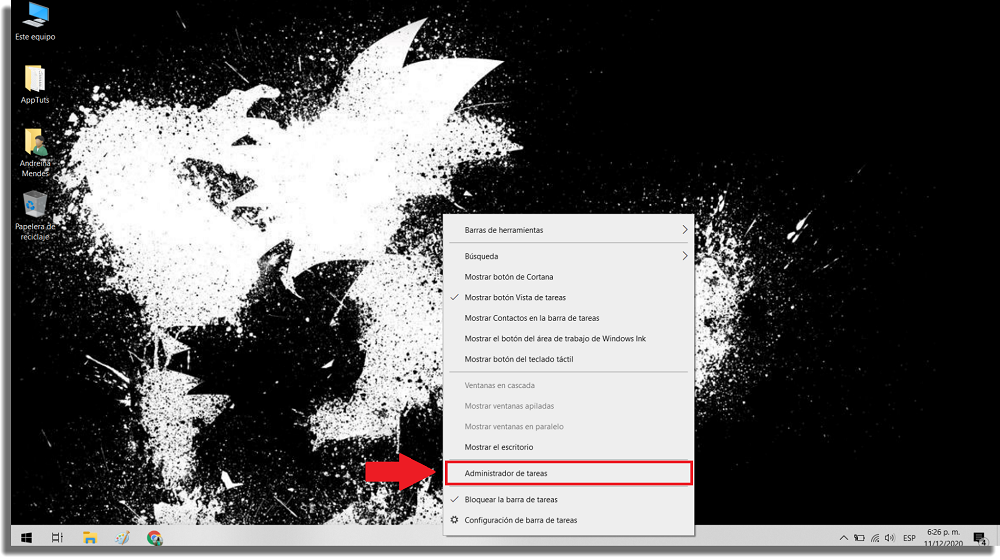The width and height of the screenshot is (1000, 560).
Task: Open the Action Center notifications icon
Action: (x=980, y=538)
